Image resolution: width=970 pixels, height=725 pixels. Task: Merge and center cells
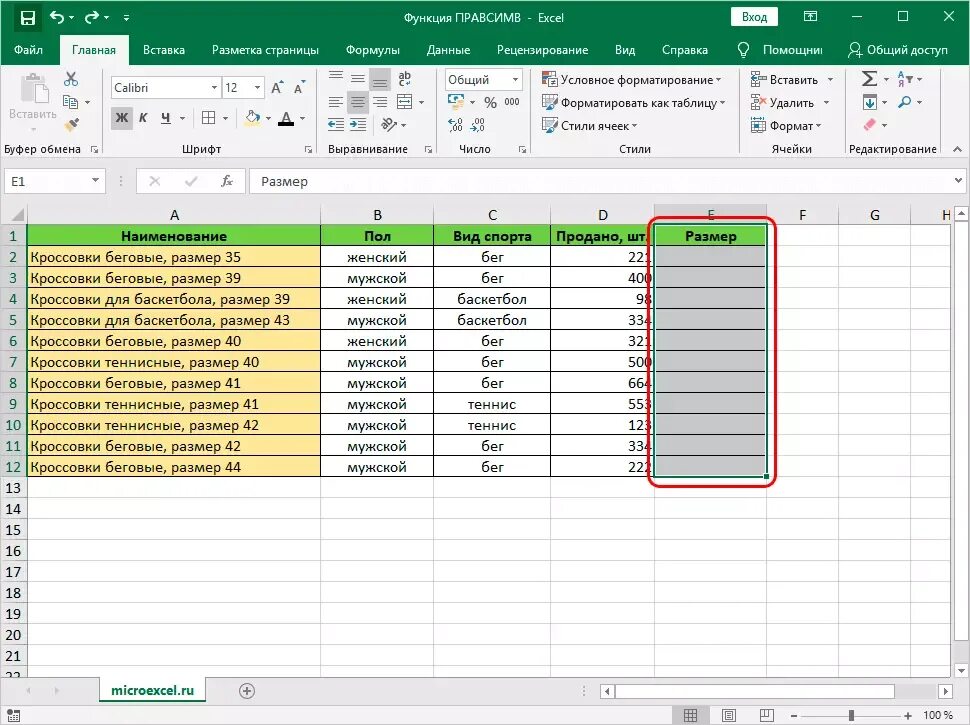tap(405, 102)
